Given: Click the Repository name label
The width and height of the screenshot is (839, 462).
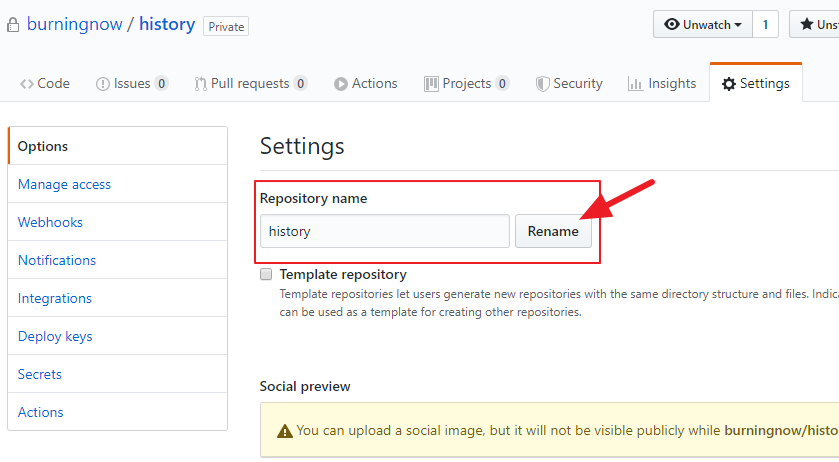Looking at the screenshot, I should pos(314,199).
